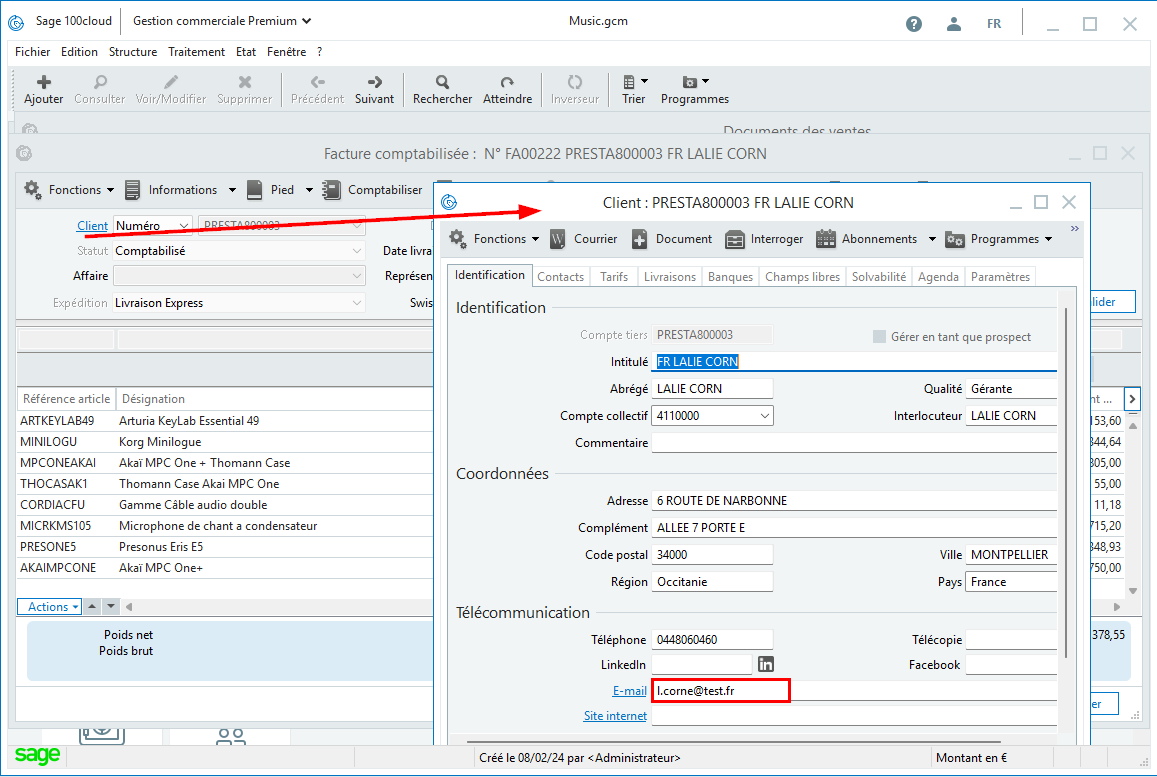Image resolution: width=1157 pixels, height=777 pixels.
Task: Open the Rechercher magnifier tool
Action: coord(442,82)
